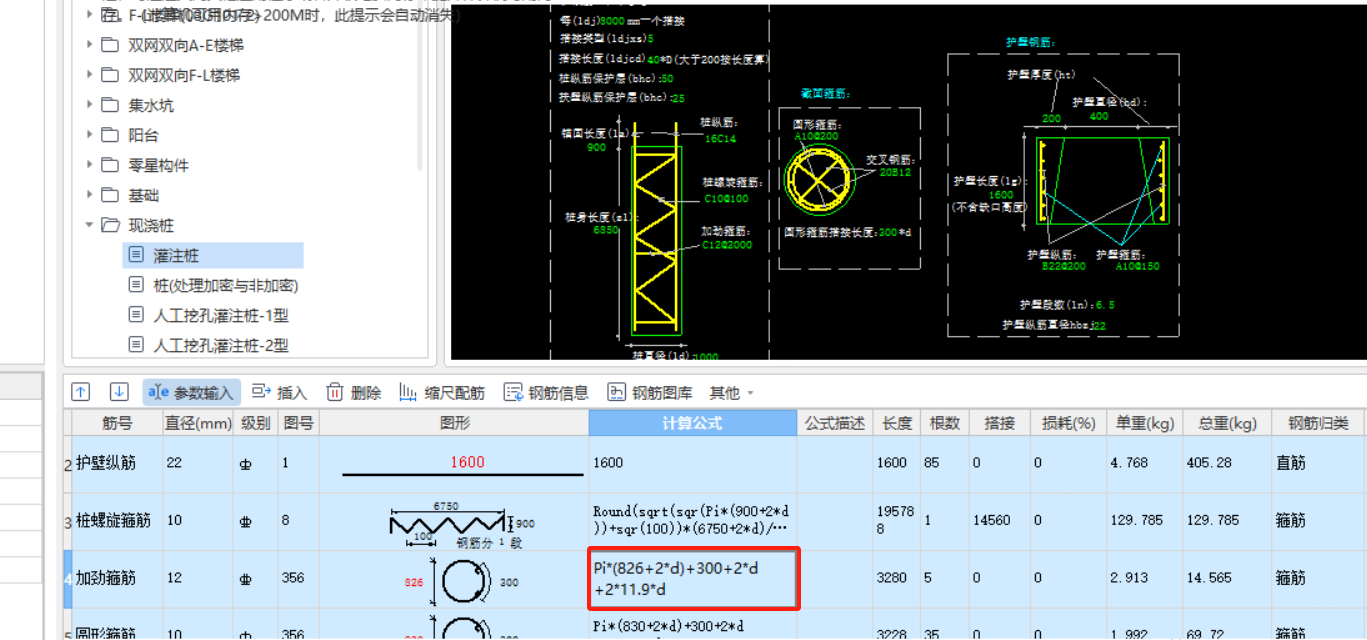This screenshot has height=640, width=1367.
Task: Click the 级别 column header
Action: coord(256,423)
